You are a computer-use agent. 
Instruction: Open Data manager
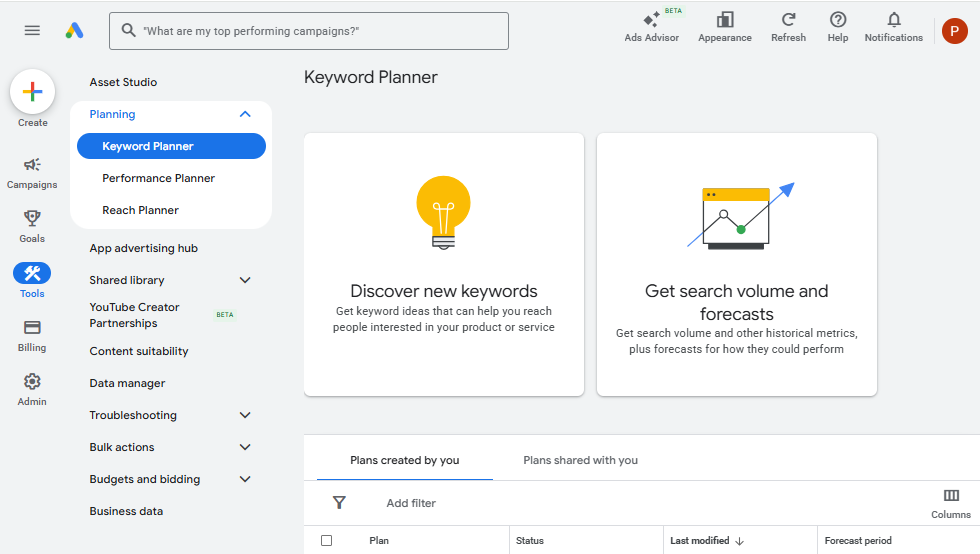127,383
